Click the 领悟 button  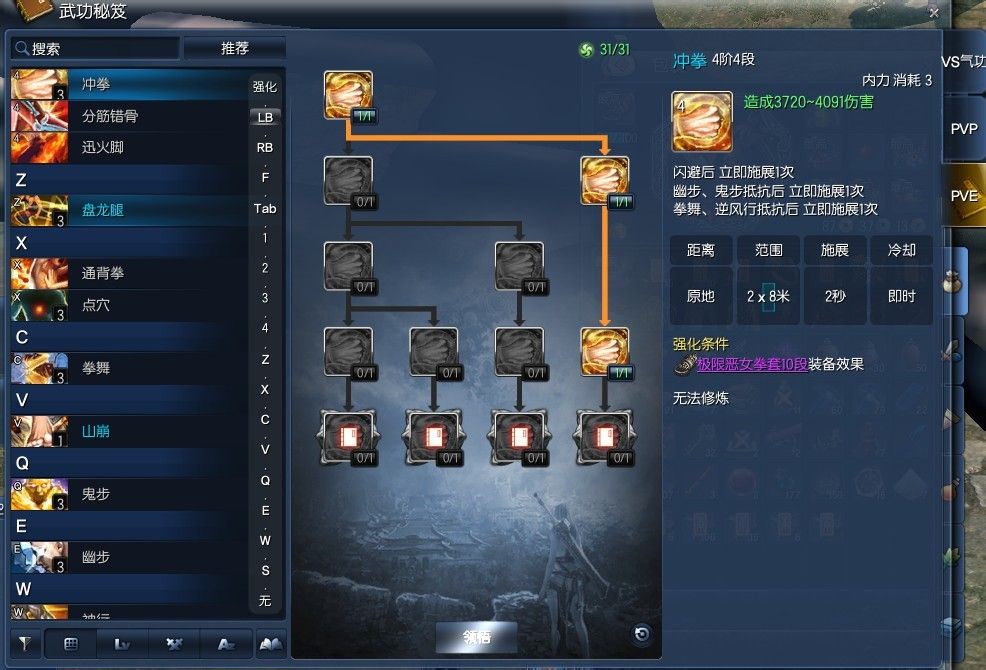coord(477,637)
